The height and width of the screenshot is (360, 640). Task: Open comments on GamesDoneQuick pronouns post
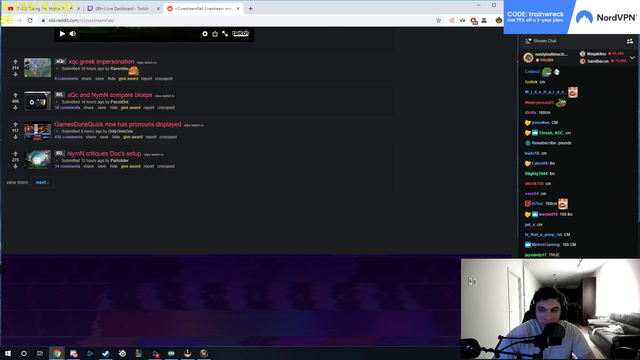[69, 137]
